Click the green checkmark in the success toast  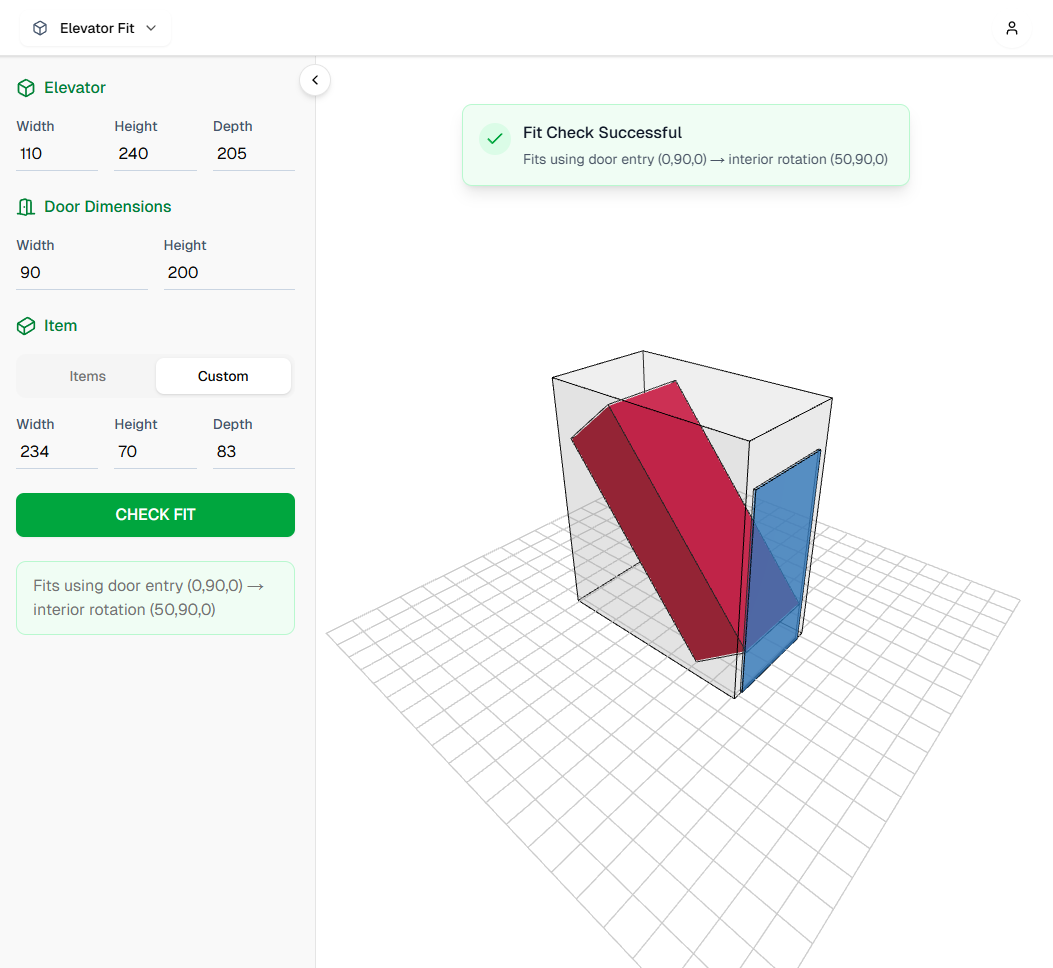[495, 139]
